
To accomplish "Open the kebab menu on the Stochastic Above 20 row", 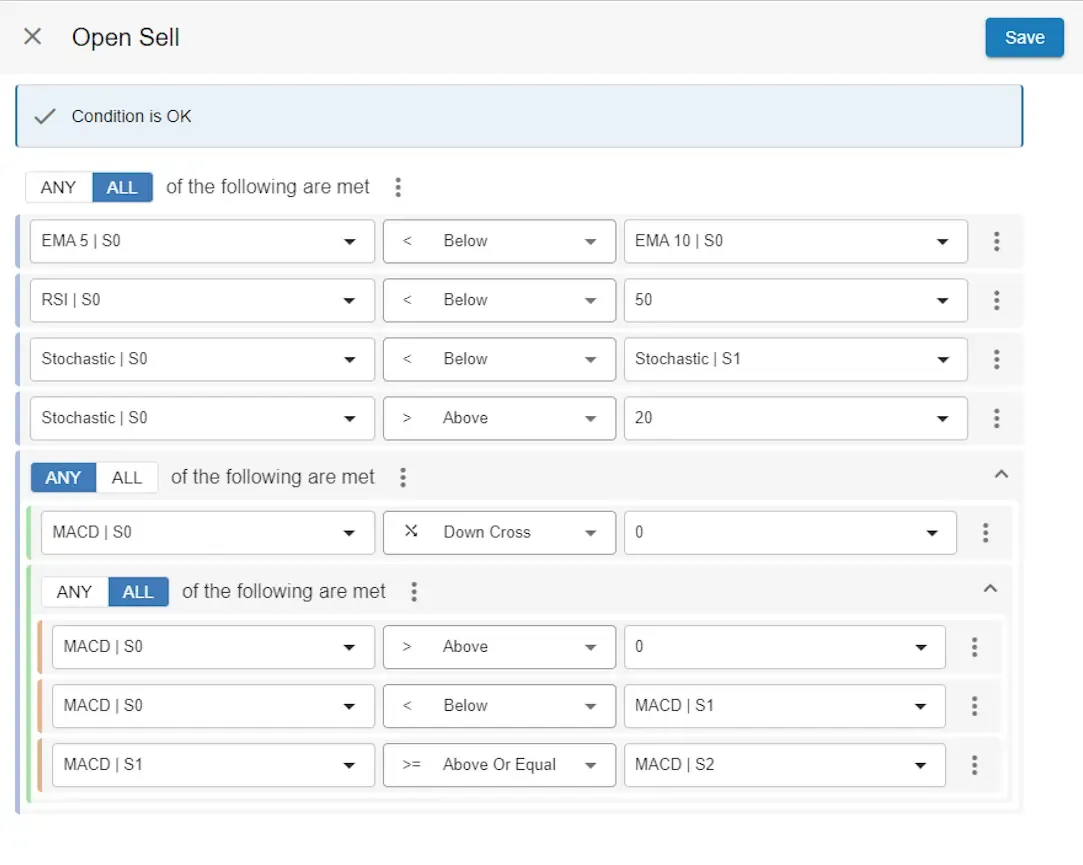I will tap(997, 418).
